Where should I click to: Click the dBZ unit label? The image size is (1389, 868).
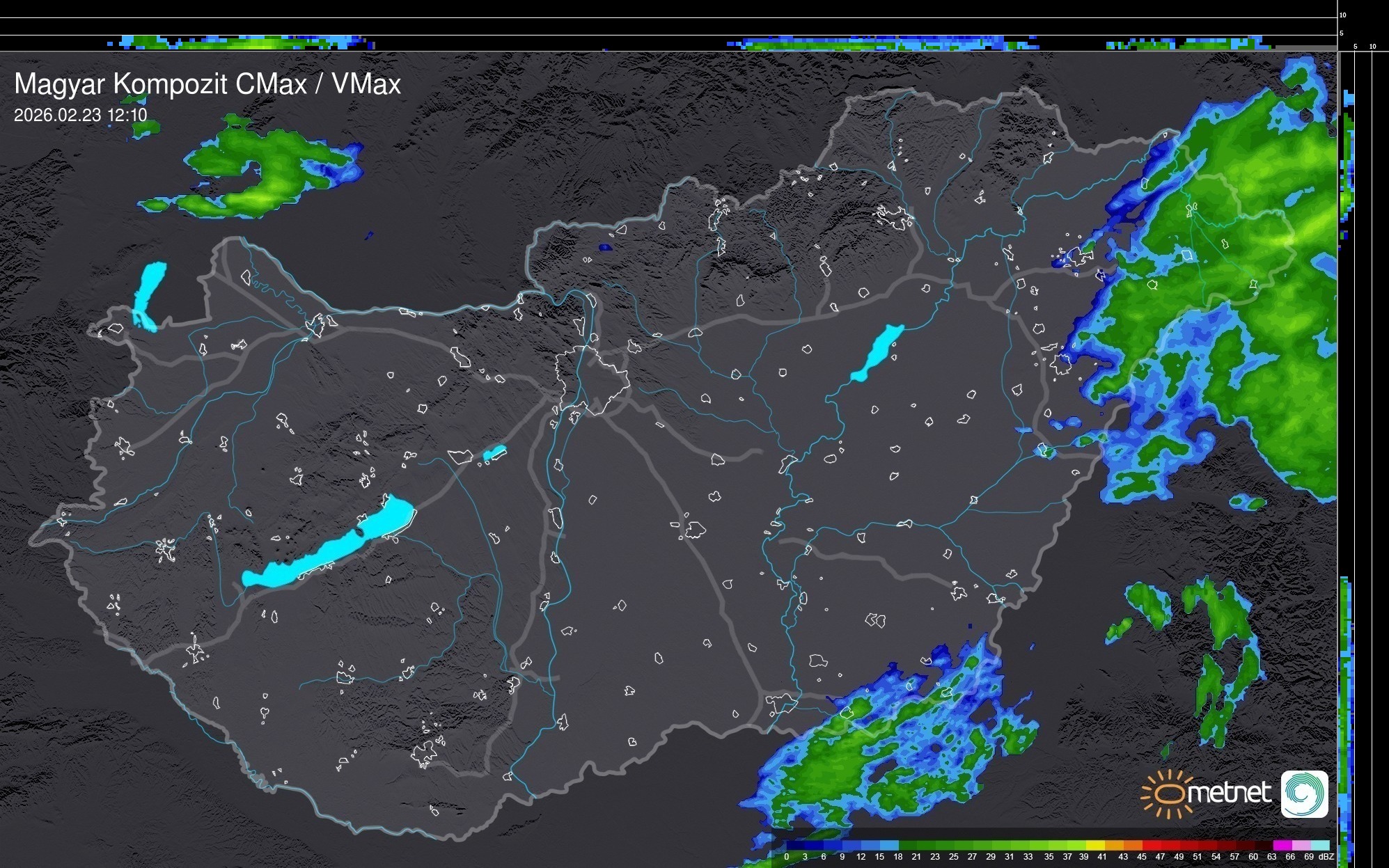[1327, 857]
